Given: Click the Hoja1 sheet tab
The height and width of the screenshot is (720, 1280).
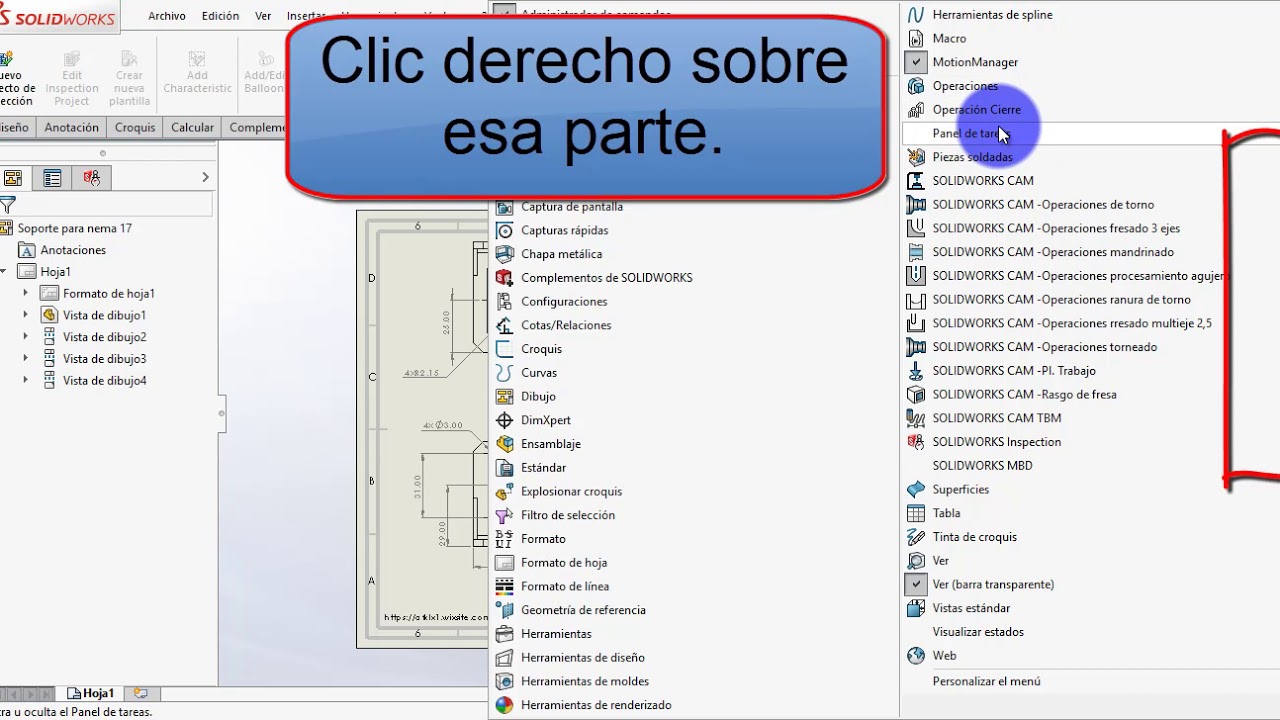Looking at the screenshot, I should (x=90, y=693).
